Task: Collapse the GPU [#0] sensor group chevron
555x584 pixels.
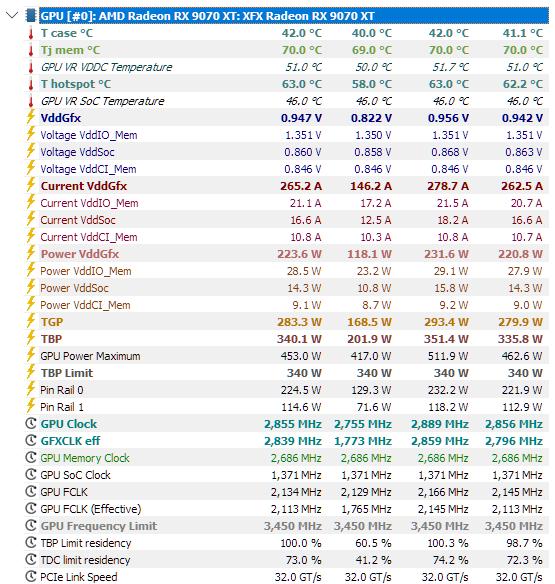Action: [x=12, y=15]
